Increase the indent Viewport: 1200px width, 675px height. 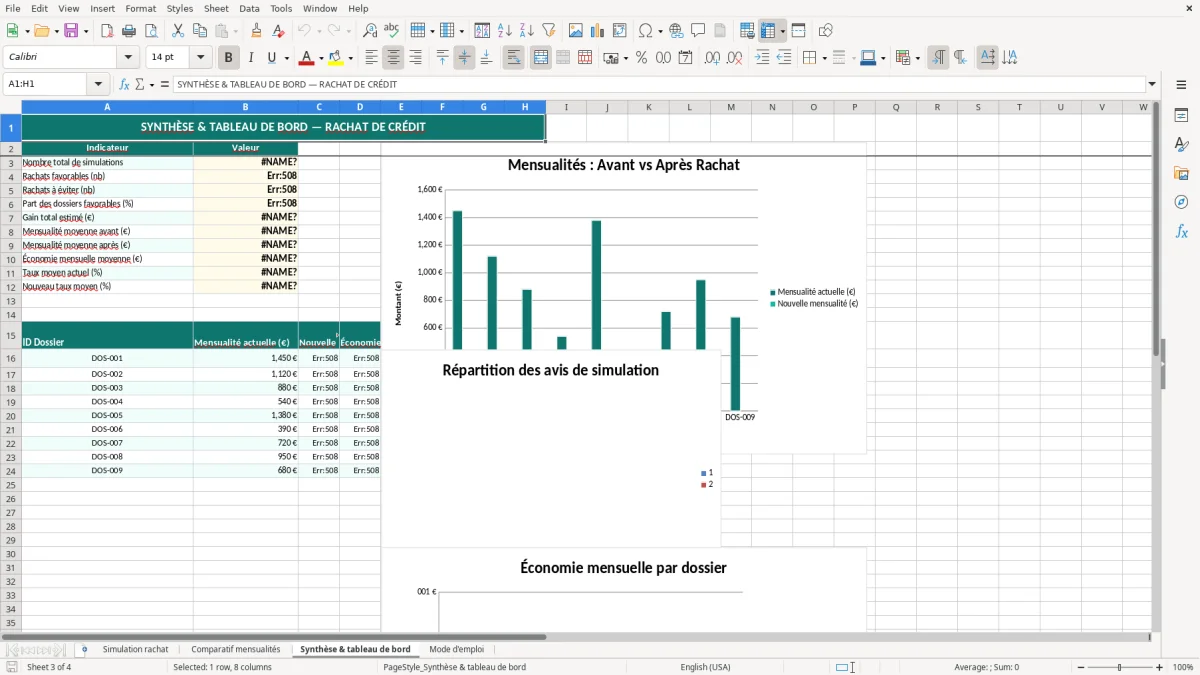762,58
